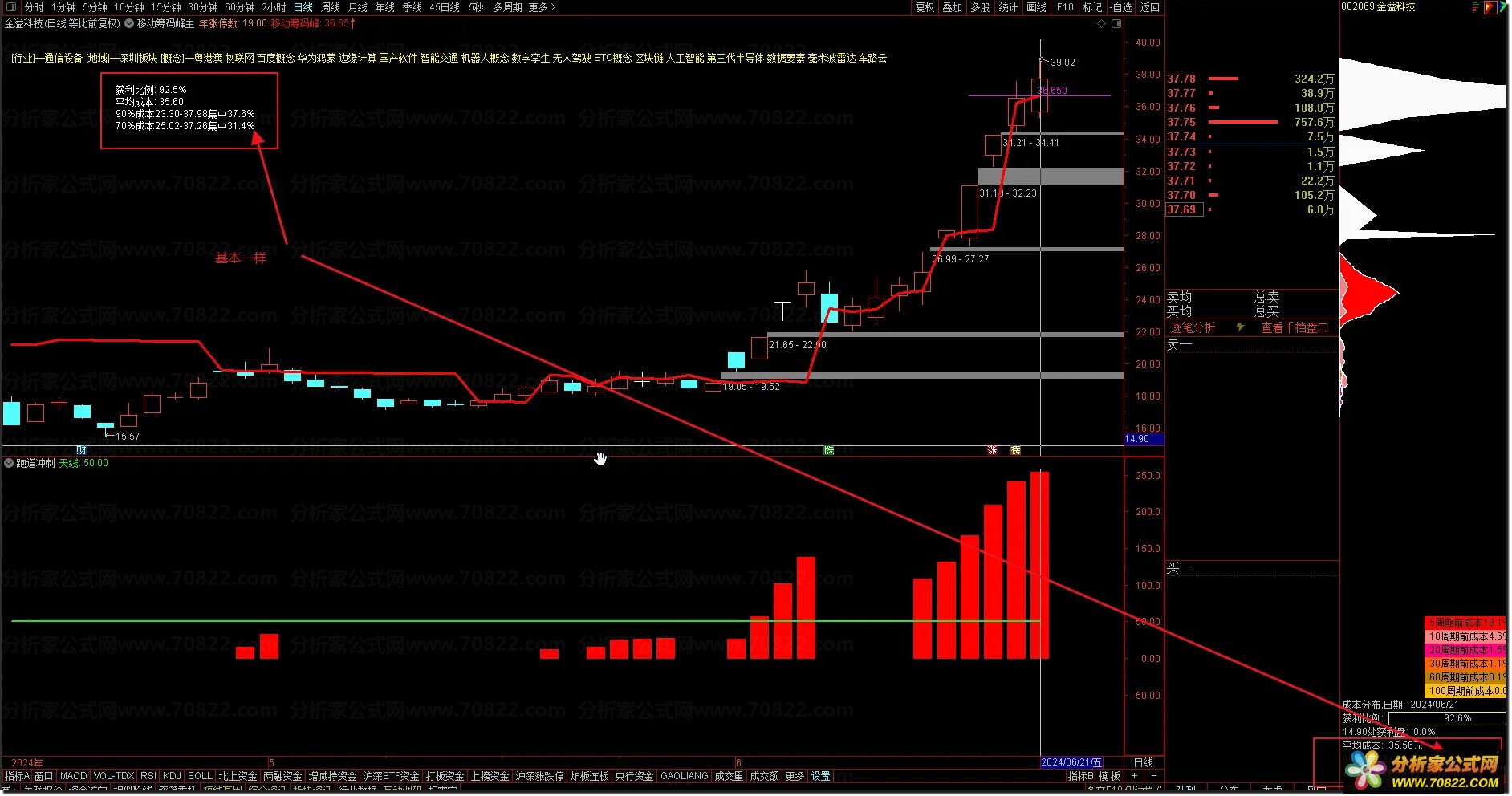Open the 查看千档盘口 link
The image size is (1512, 796).
[1295, 327]
